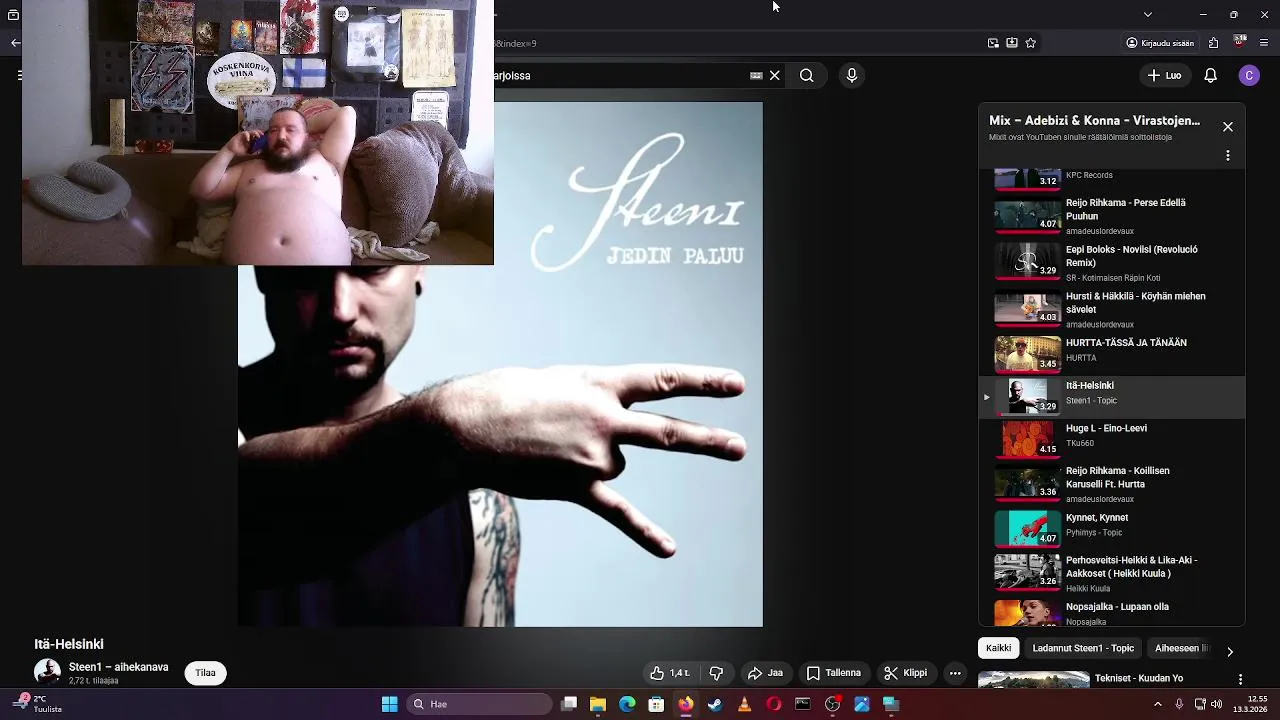Open the weather widget showing 2°C
This screenshot has height=720, width=1280.
pyautogui.click(x=38, y=704)
